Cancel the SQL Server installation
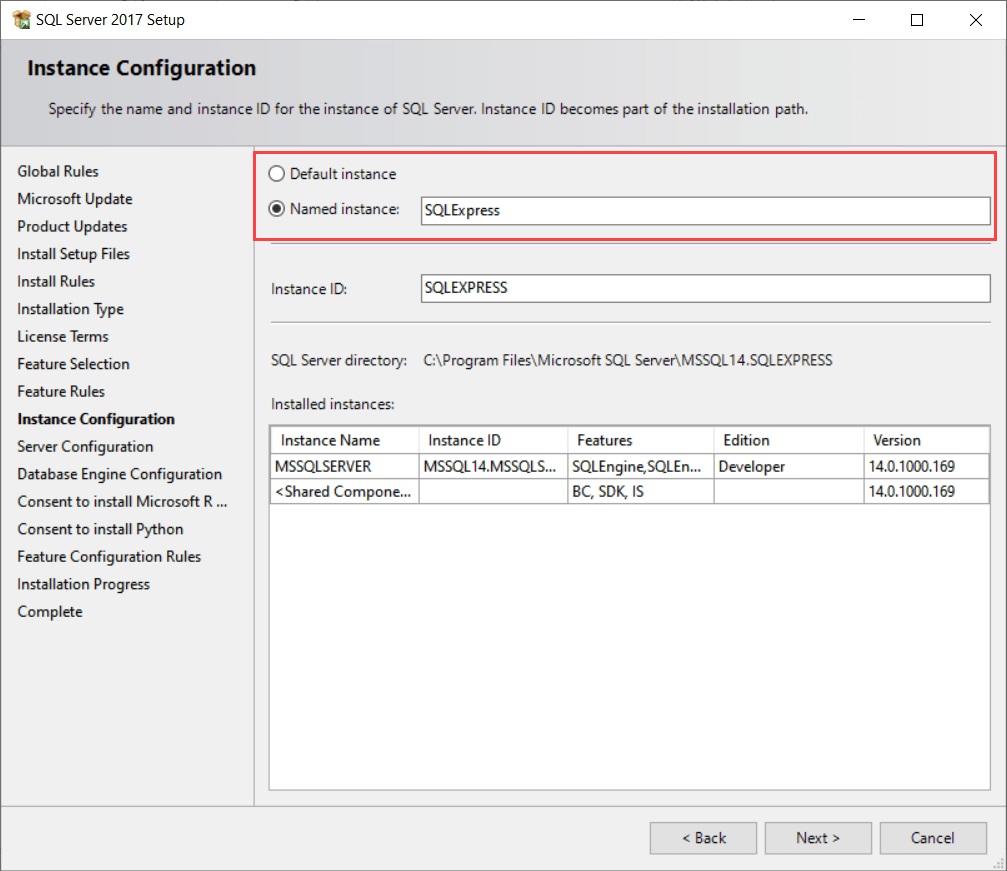The image size is (1007, 871). 932,838
